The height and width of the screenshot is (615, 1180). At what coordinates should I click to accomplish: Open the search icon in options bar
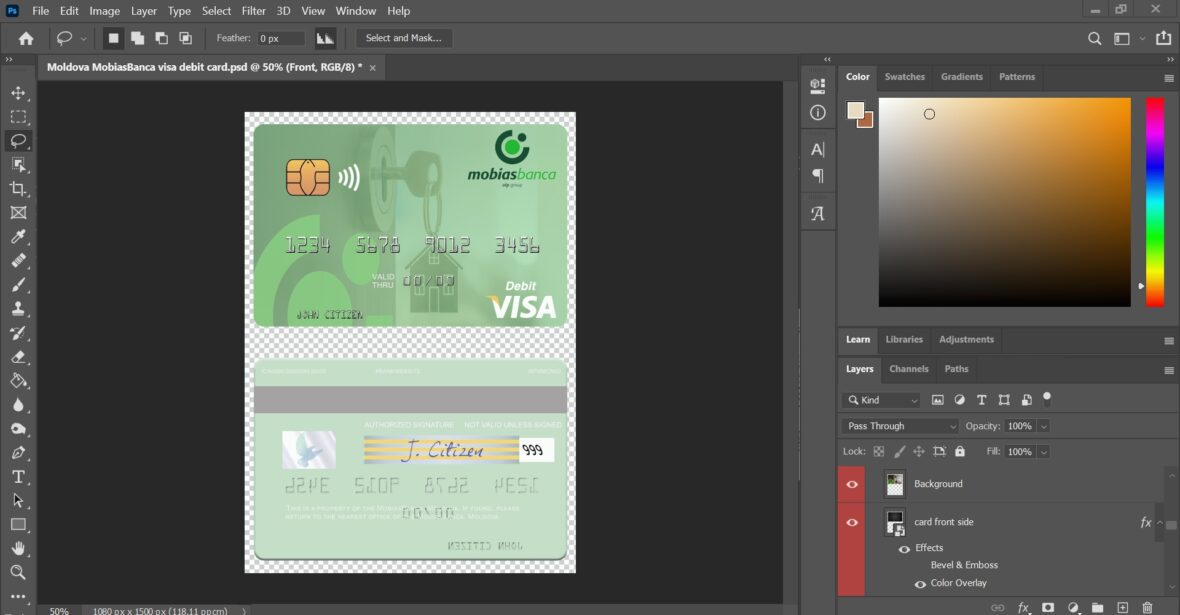(1094, 38)
